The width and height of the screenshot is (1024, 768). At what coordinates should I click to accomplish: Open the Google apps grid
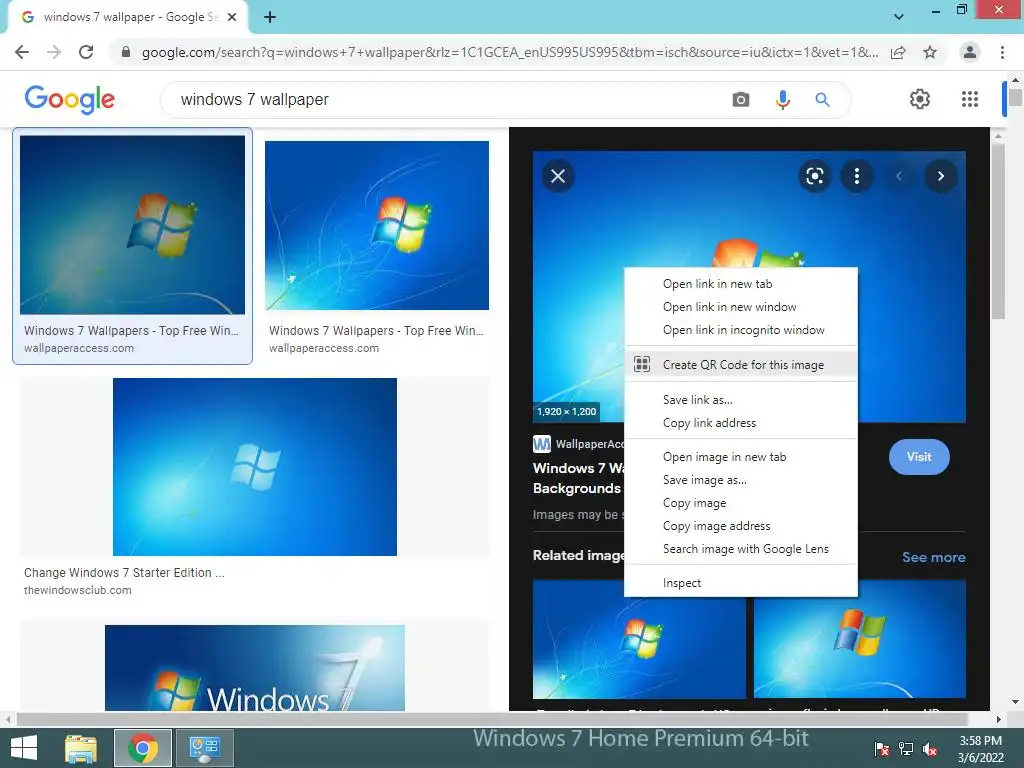click(x=970, y=99)
